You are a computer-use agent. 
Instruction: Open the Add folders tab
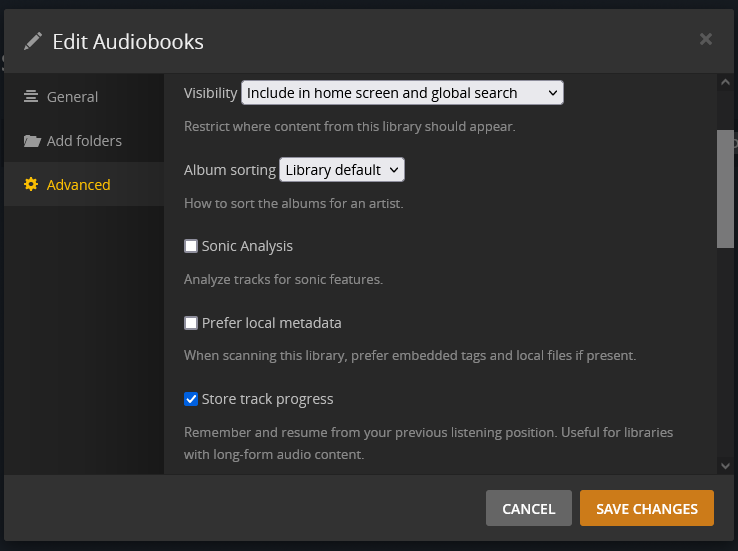pos(84,141)
